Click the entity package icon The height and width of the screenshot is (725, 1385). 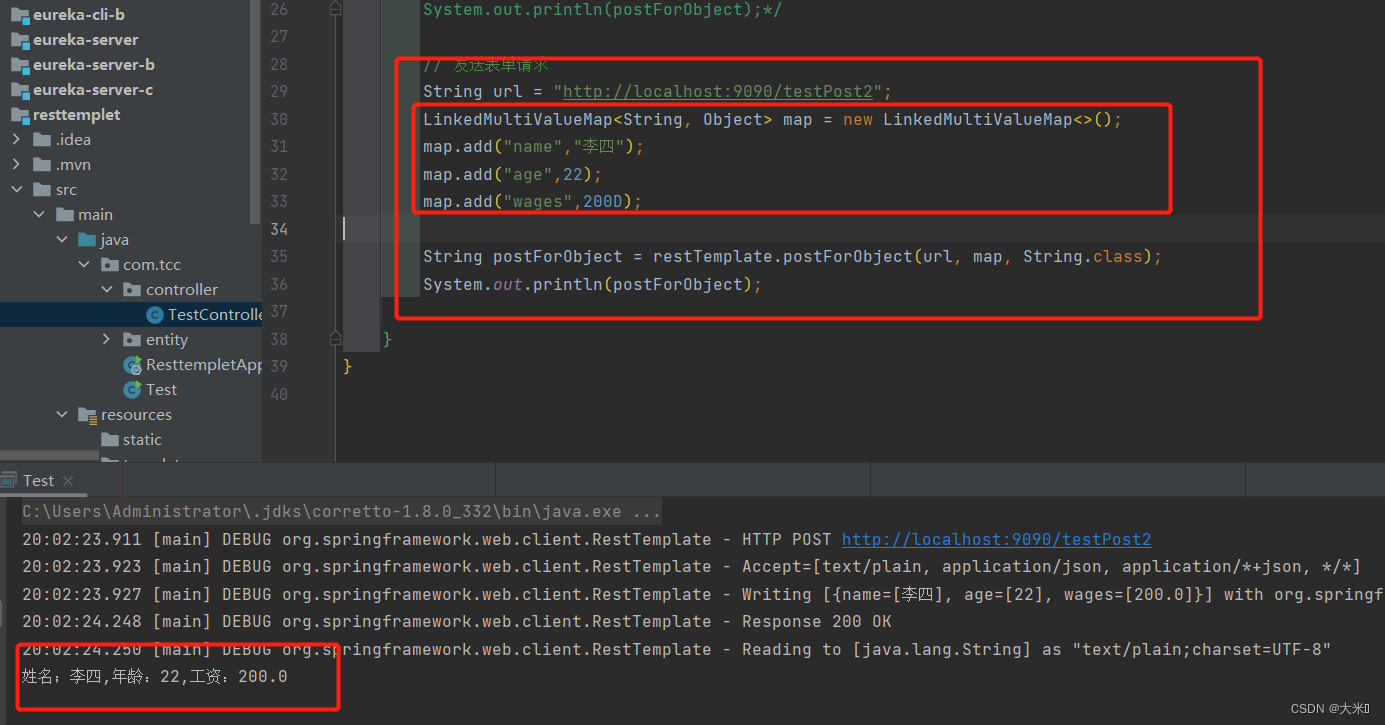tap(132, 340)
